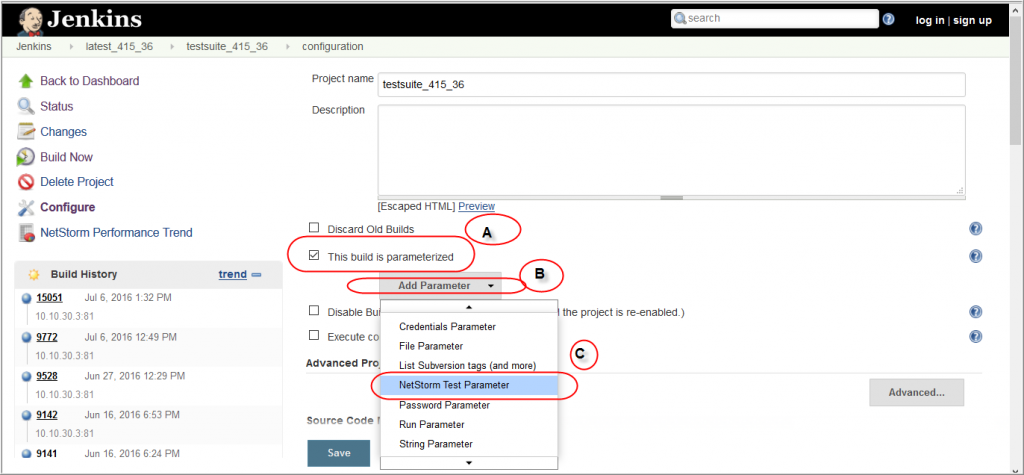This screenshot has height=475, width=1024.
Task: Open NetStorm Performance Trend link
Action: pyautogui.click(x=116, y=233)
